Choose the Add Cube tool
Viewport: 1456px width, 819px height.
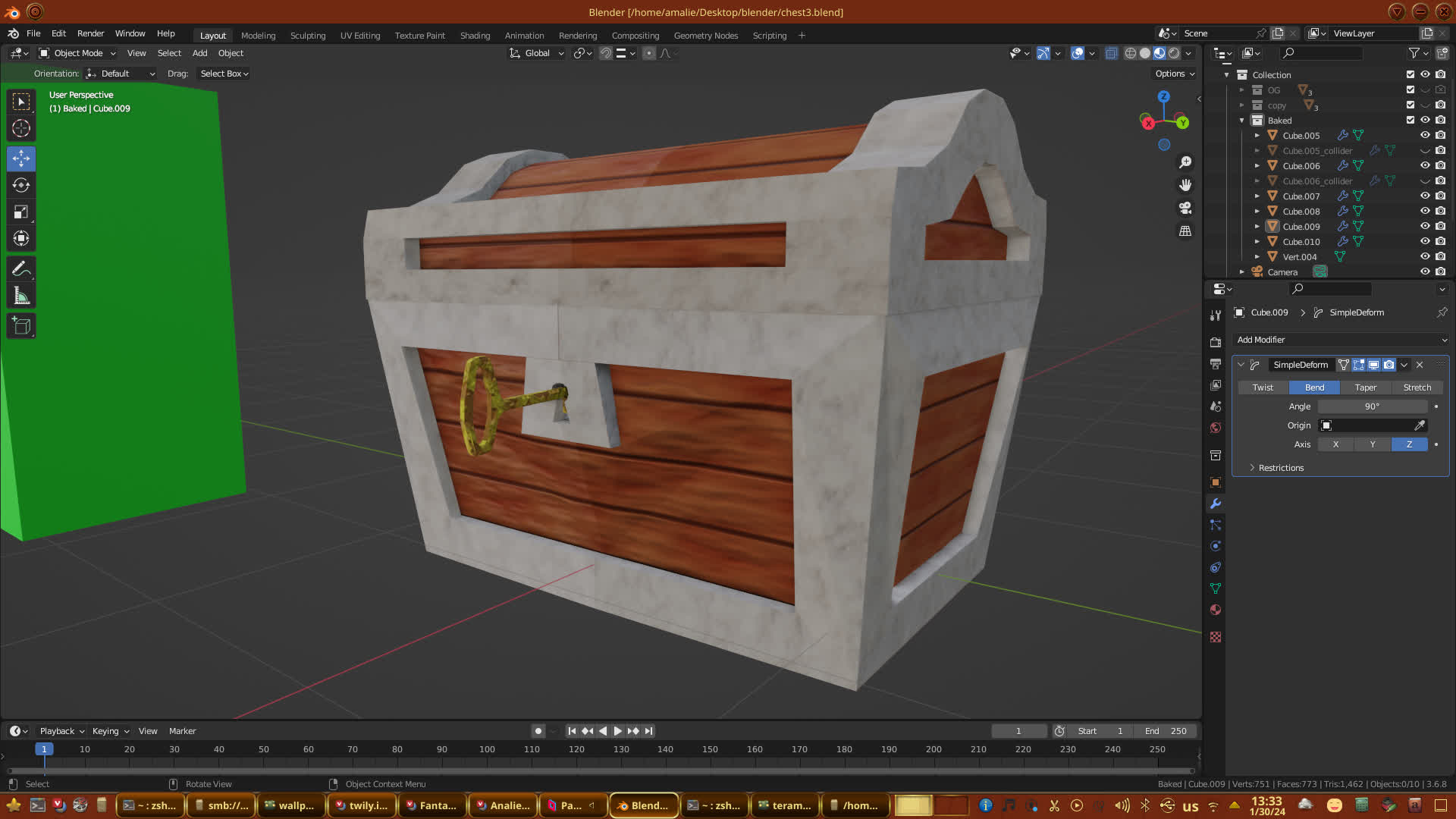pyautogui.click(x=21, y=326)
